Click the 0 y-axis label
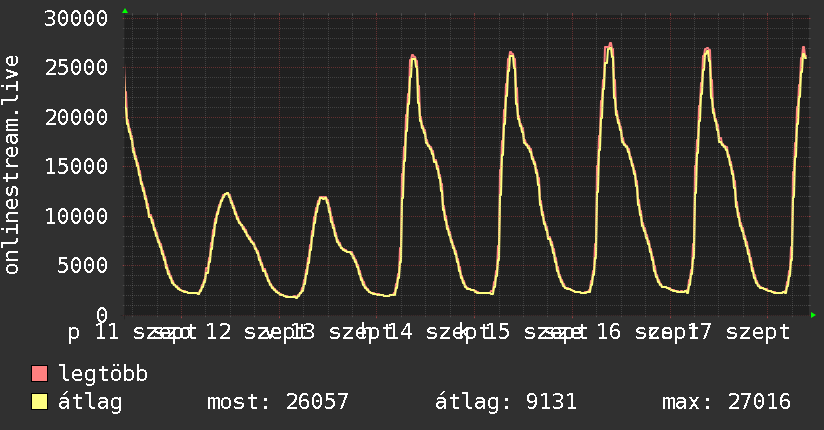Screen dimensions: 824x430 point(102,314)
